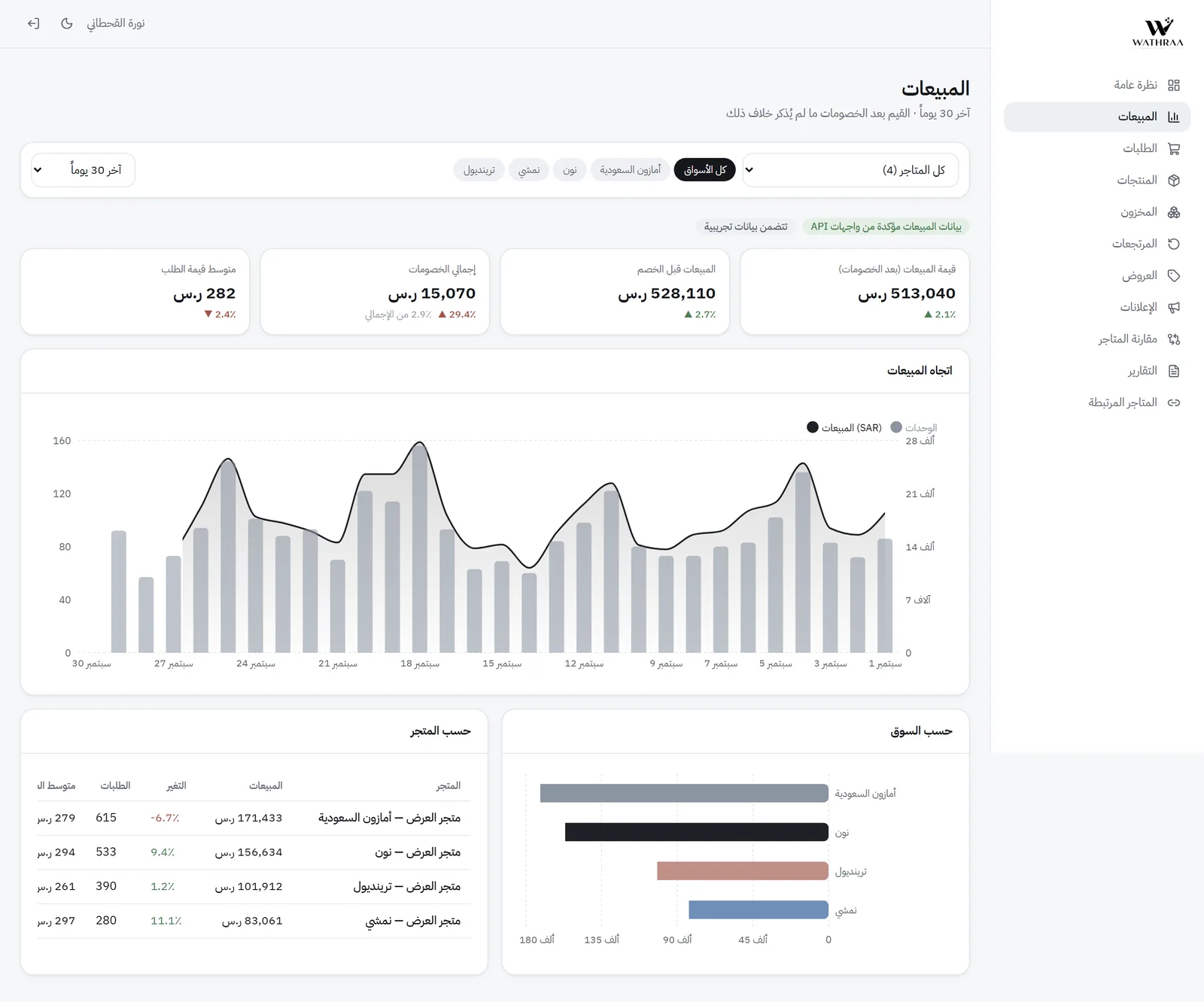Click ترينديول bar in market chart
1204x1002 pixels.
pos(743,871)
